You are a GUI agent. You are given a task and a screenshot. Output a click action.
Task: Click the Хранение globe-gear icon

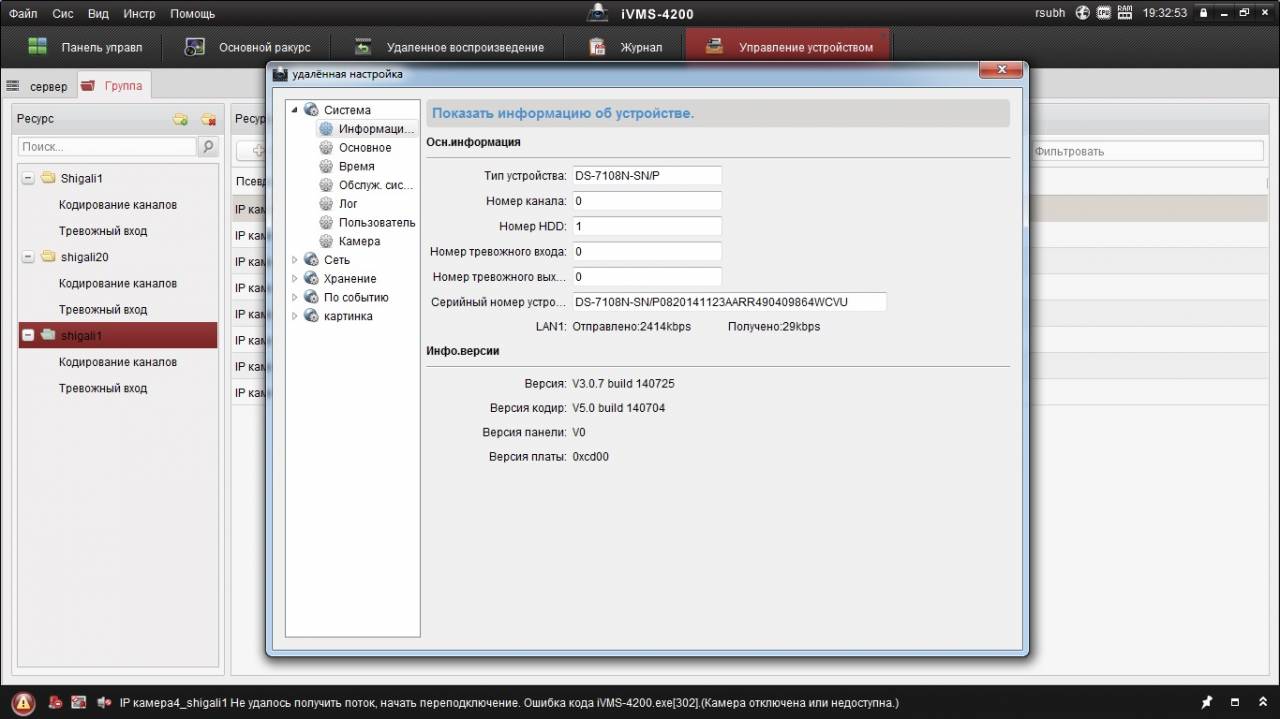pyautogui.click(x=311, y=279)
